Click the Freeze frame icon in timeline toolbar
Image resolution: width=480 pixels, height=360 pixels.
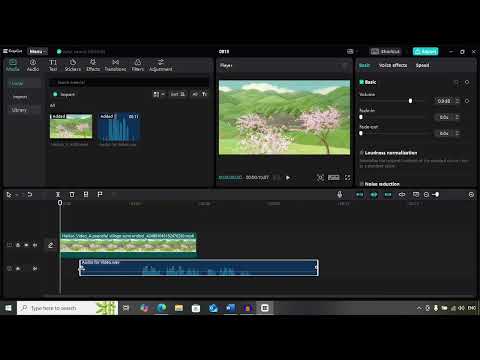click(86, 194)
